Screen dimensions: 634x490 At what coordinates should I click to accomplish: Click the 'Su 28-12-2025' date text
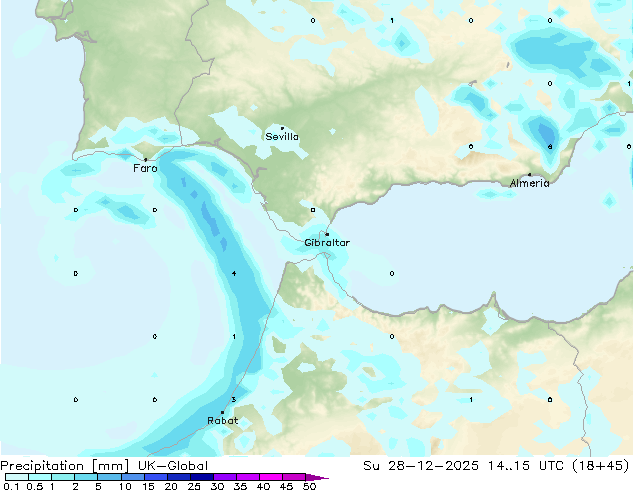point(421,466)
